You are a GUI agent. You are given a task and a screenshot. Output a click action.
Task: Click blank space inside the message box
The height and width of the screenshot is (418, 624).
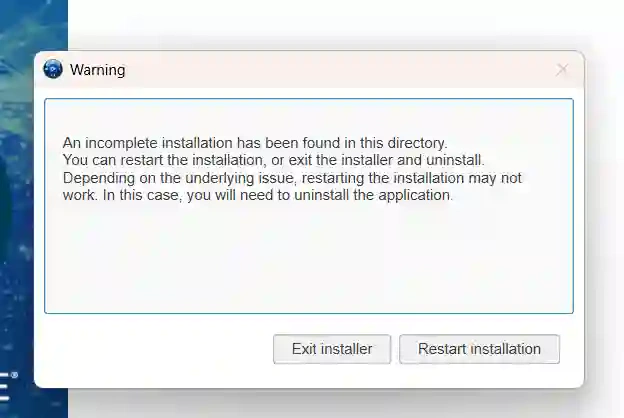click(x=308, y=260)
